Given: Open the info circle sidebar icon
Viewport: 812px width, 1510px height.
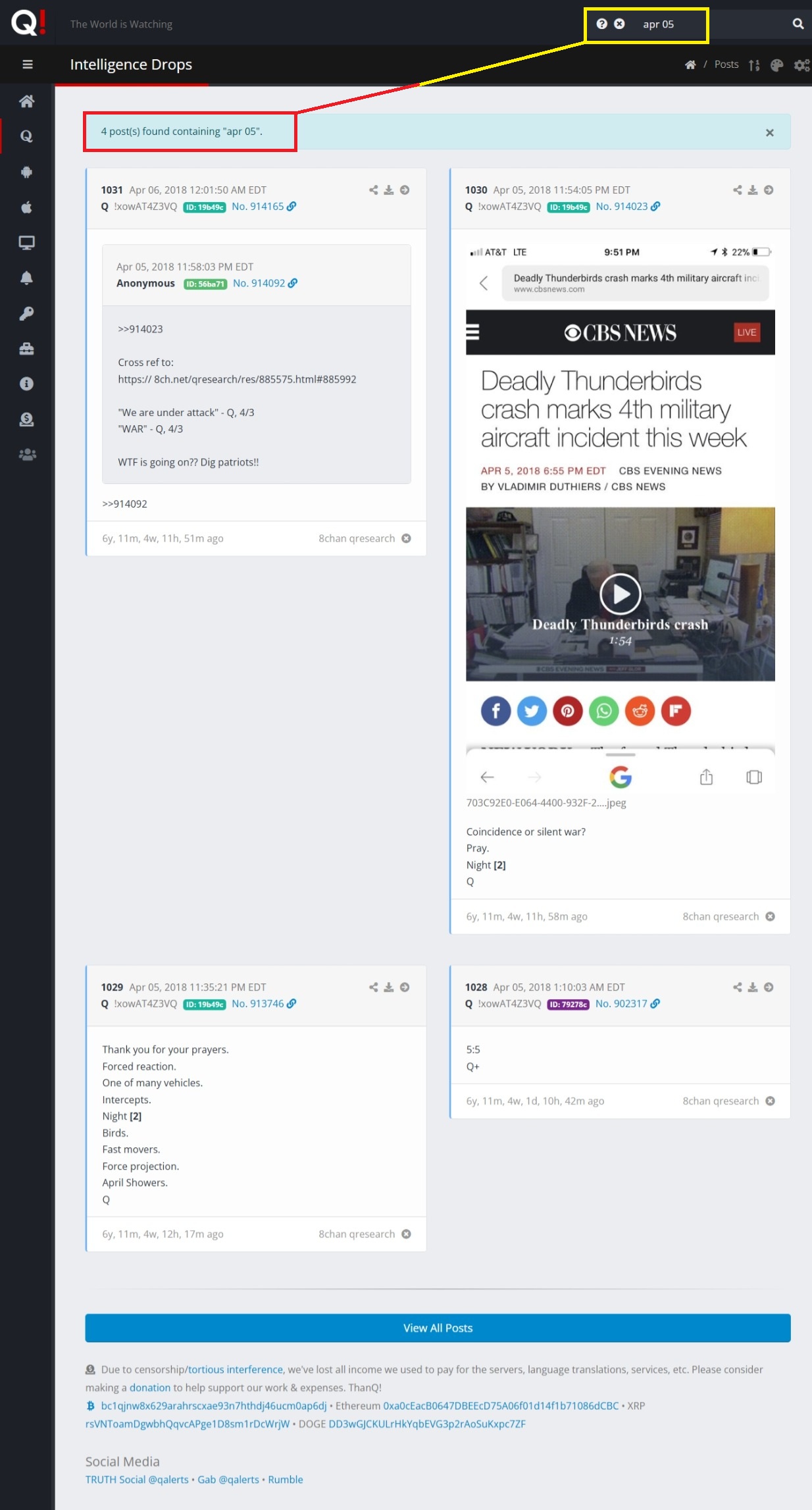Looking at the screenshot, I should coord(27,384).
